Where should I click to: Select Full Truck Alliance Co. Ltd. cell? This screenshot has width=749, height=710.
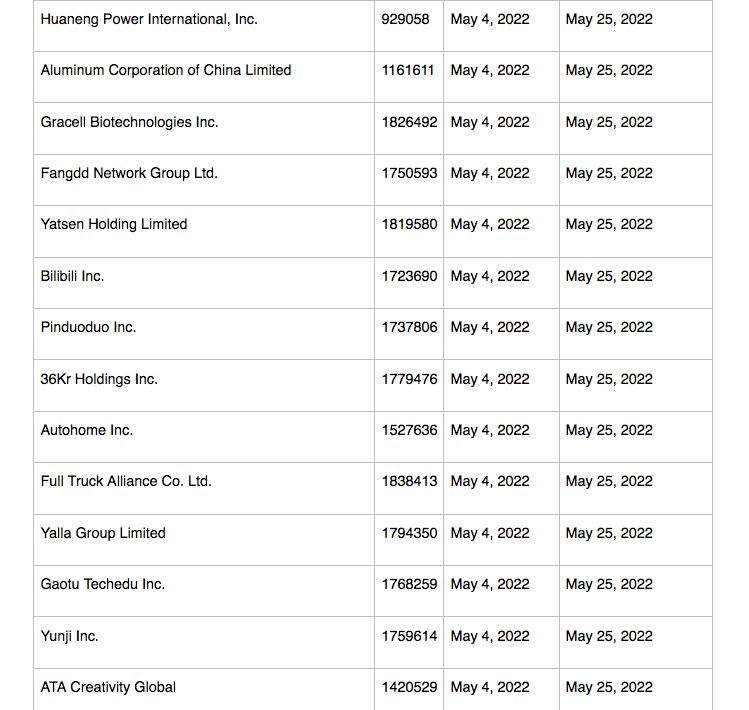click(126, 481)
